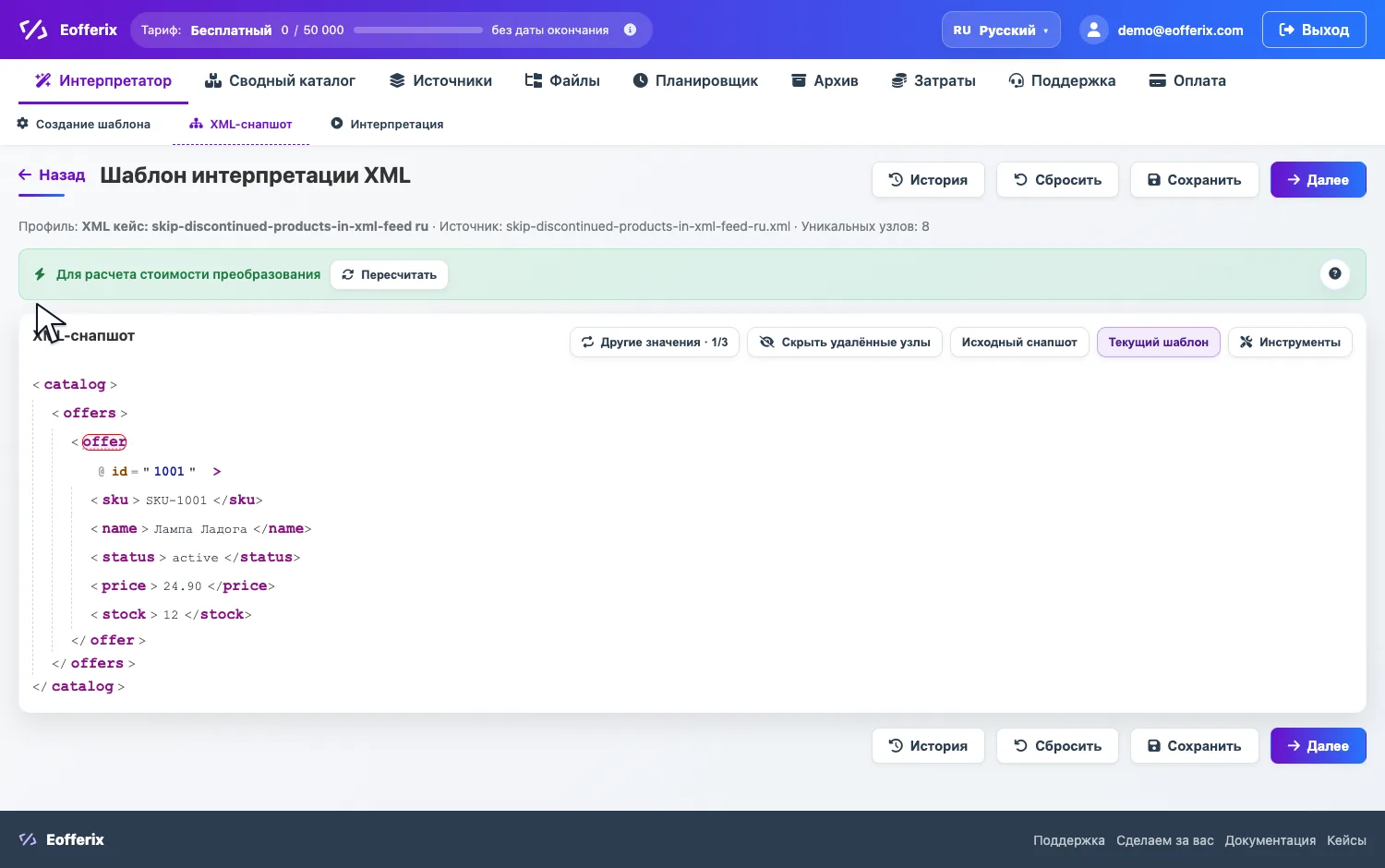Viewport: 1385px width, 868px height.
Task: Toggle Скрыть удалённые узлы
Action: [845, 342]
